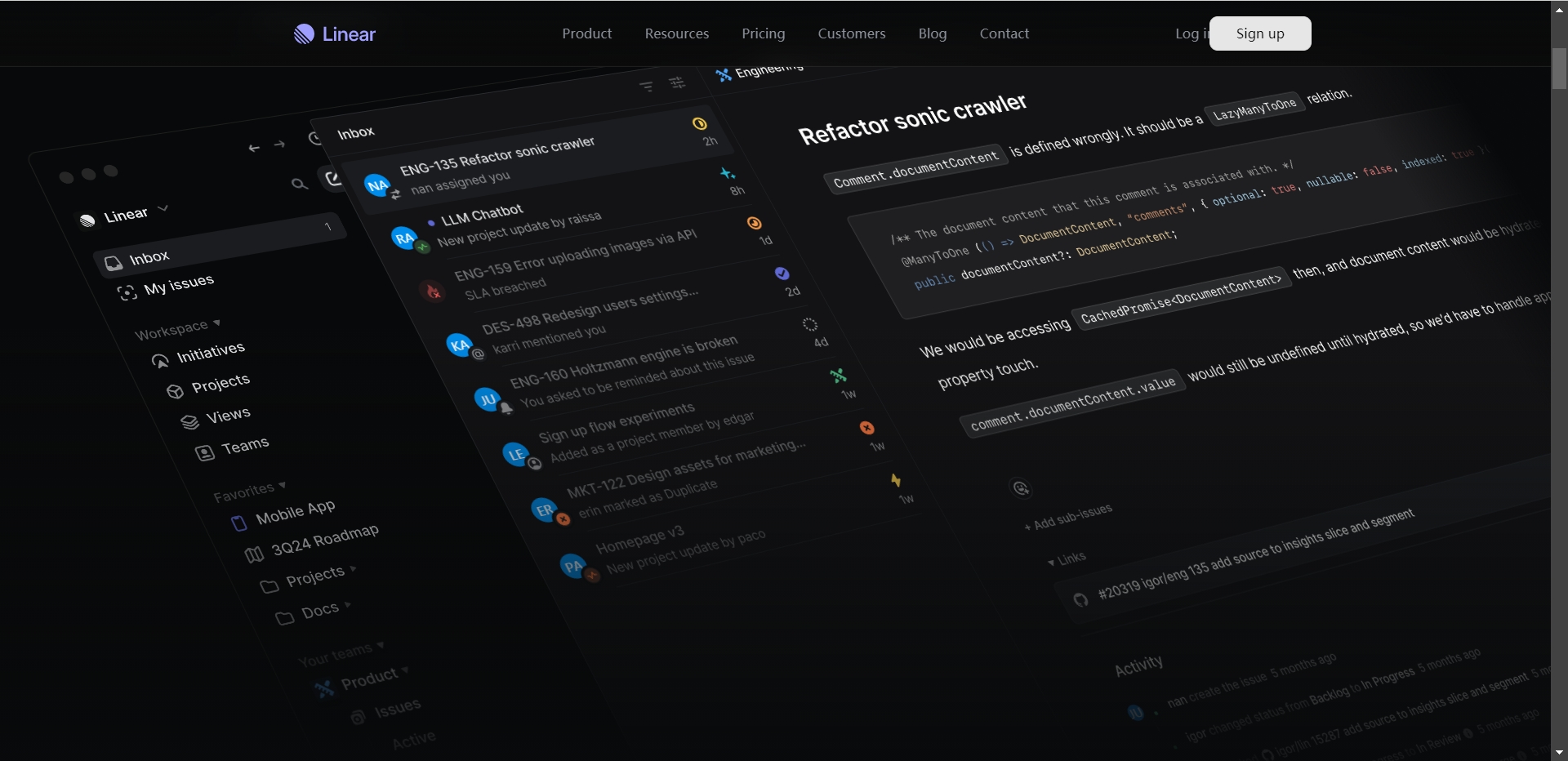Click the Refactor sonic crawler issue title
1568x761 pixels.
tap(912, 118)
